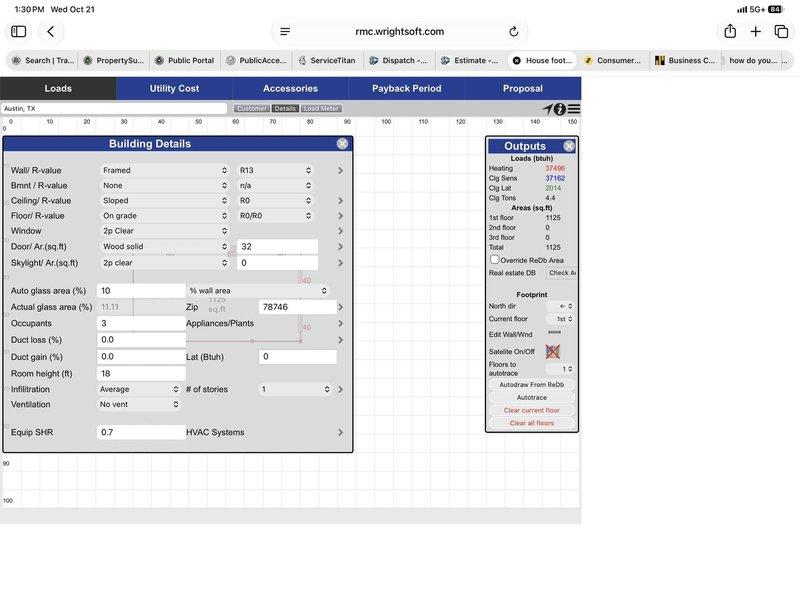
Task: Go to the Proposal tab
Action: 523,88
